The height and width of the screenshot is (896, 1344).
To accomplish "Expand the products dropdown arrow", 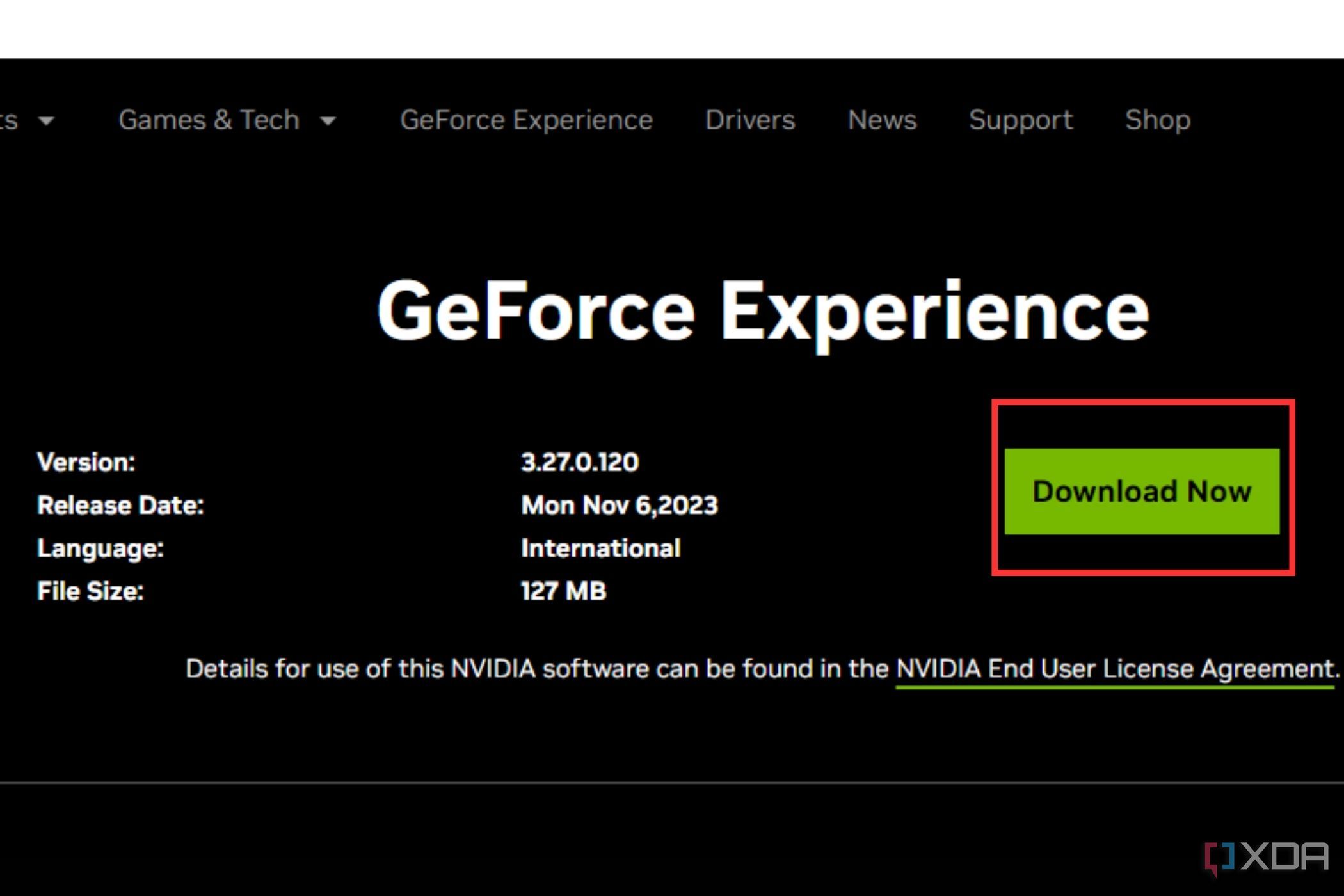I will [42, 120].
